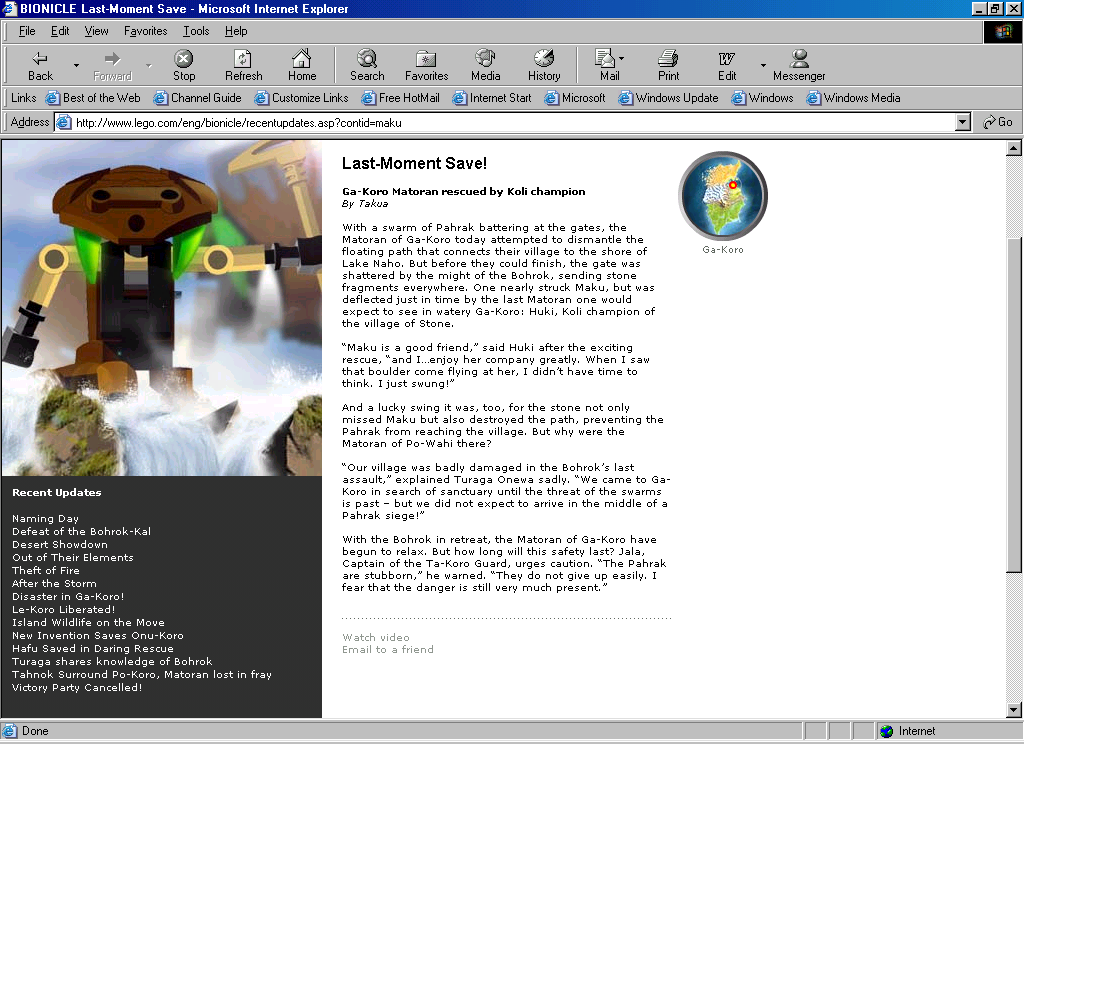
Task: Click the Watch video link
Action: click(376, 637)
